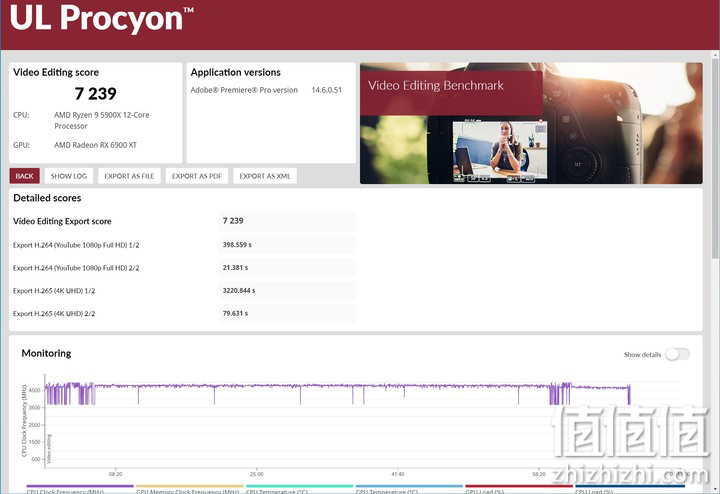720x494 pixels.
Task: Click the Premiere Pro version number 14.6.0.51
Action: tap(326, 90)
